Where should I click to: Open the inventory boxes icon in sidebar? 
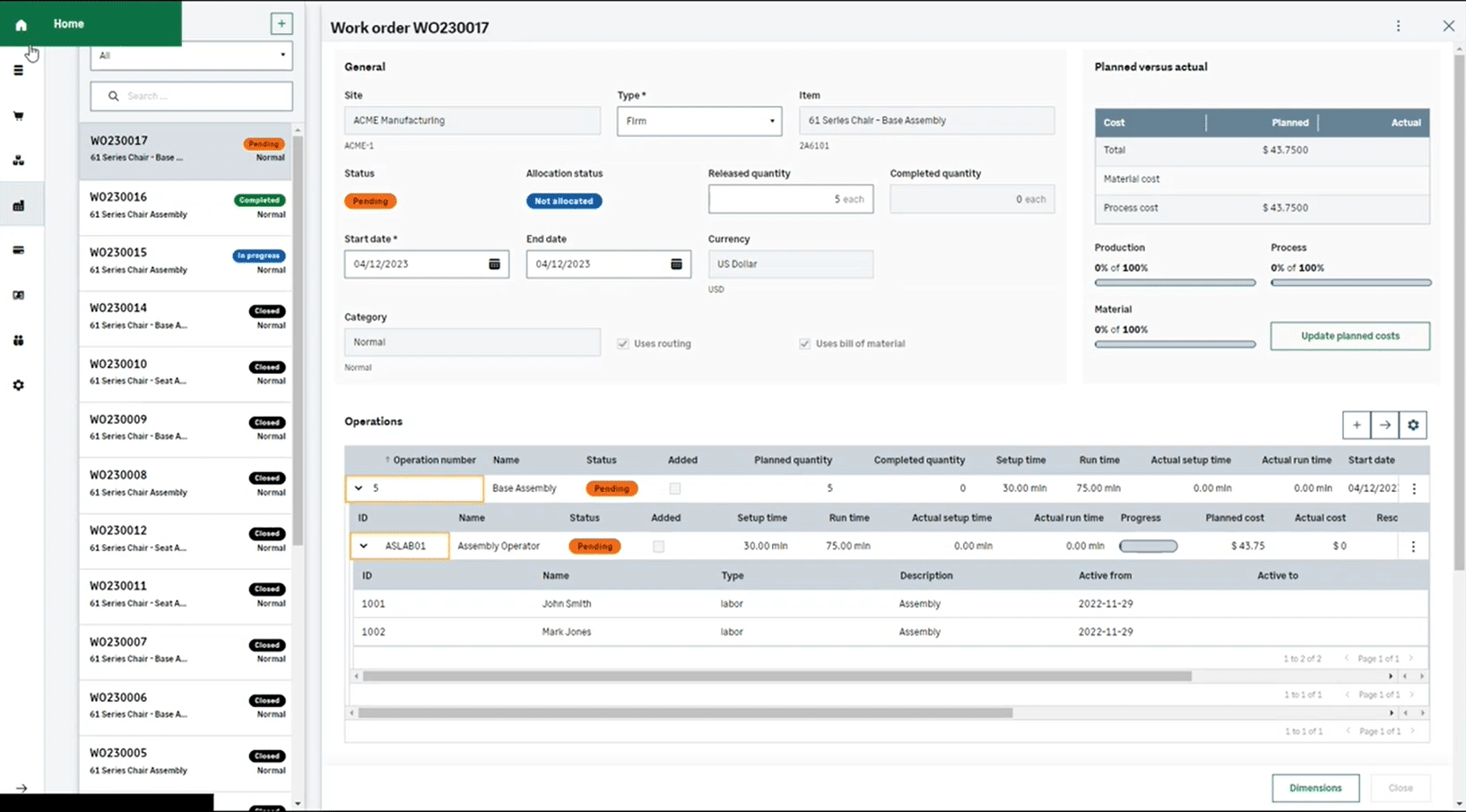(18, 160)
